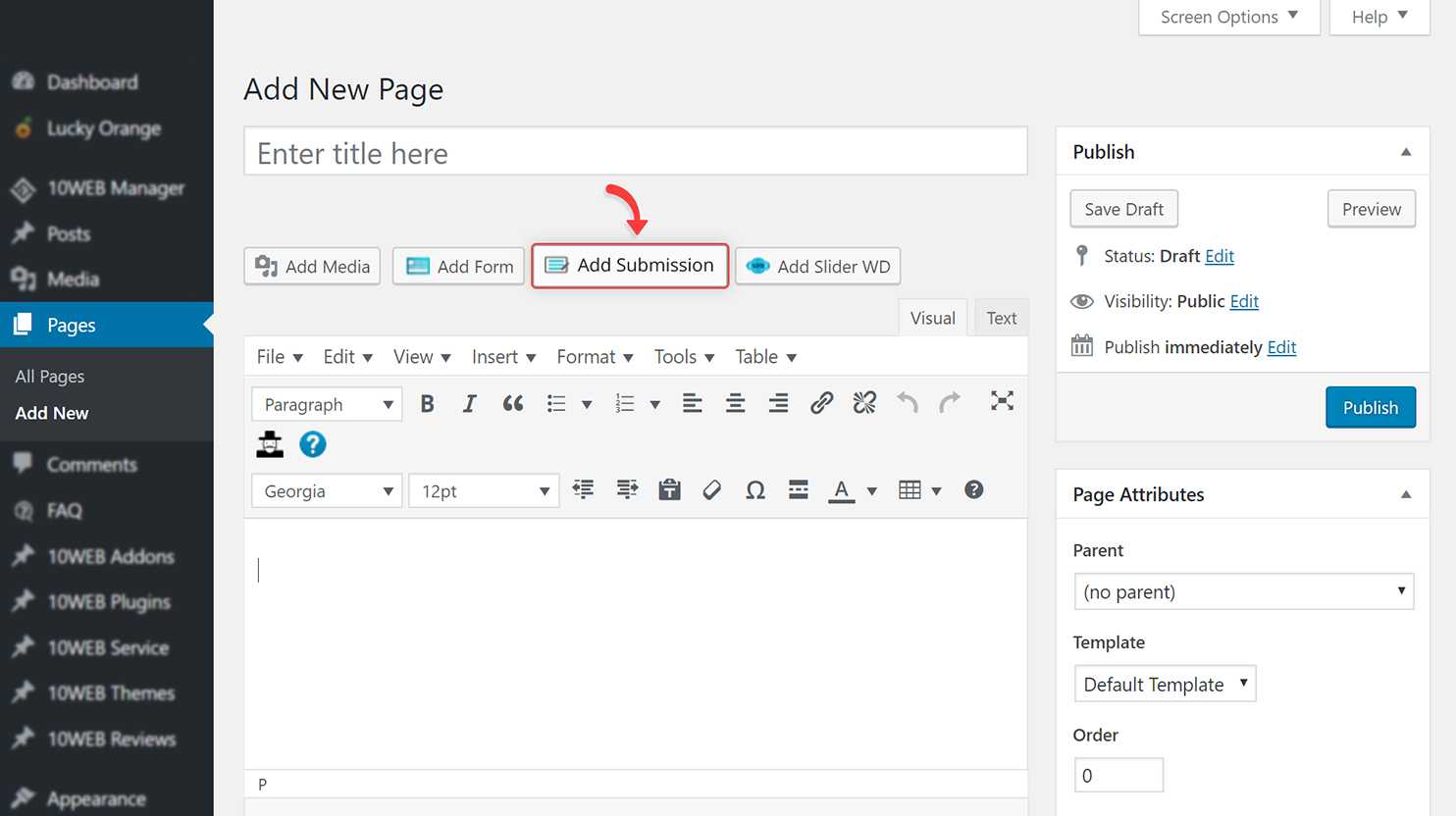
Task: Click the insert/edit link icon
Action: pyautogui.click(x=821, y=403)
